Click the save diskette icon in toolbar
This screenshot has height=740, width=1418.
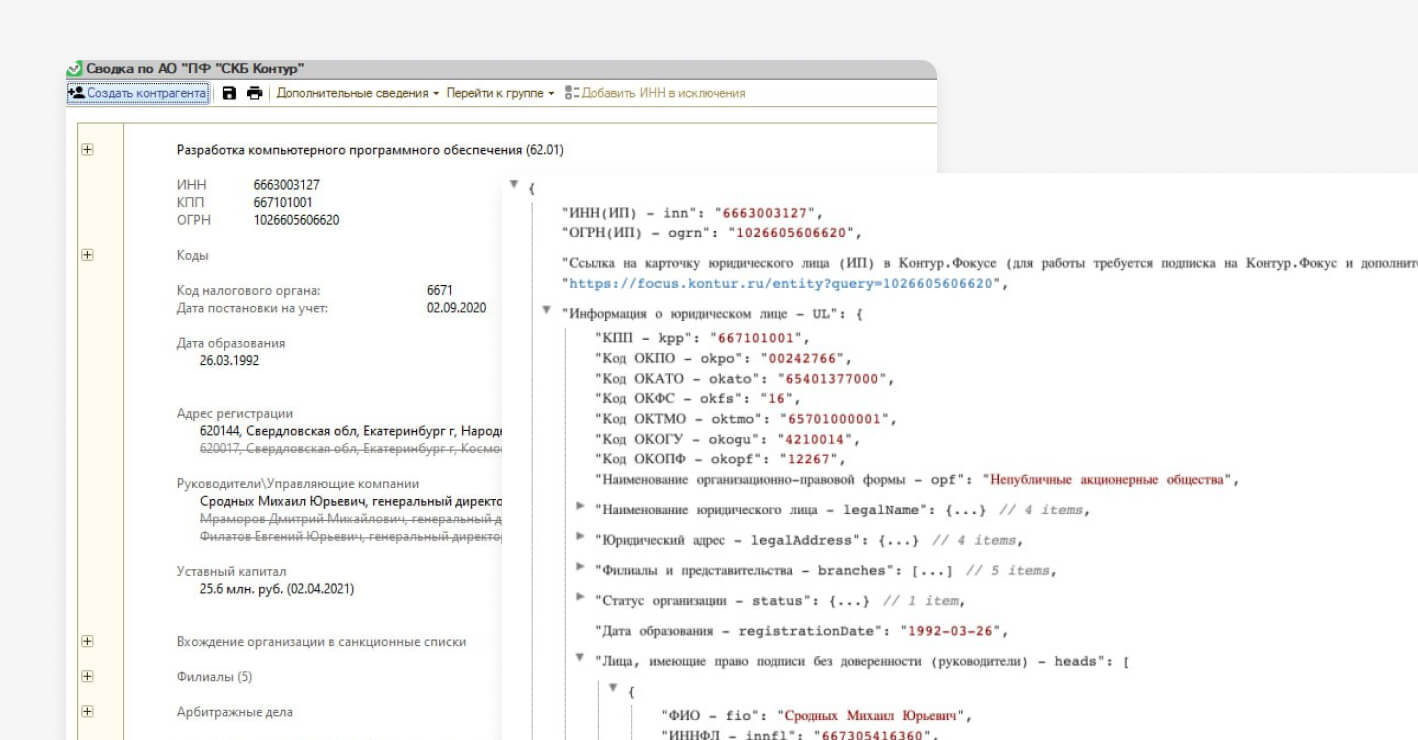pyautogui.click(x=229, y=93)
